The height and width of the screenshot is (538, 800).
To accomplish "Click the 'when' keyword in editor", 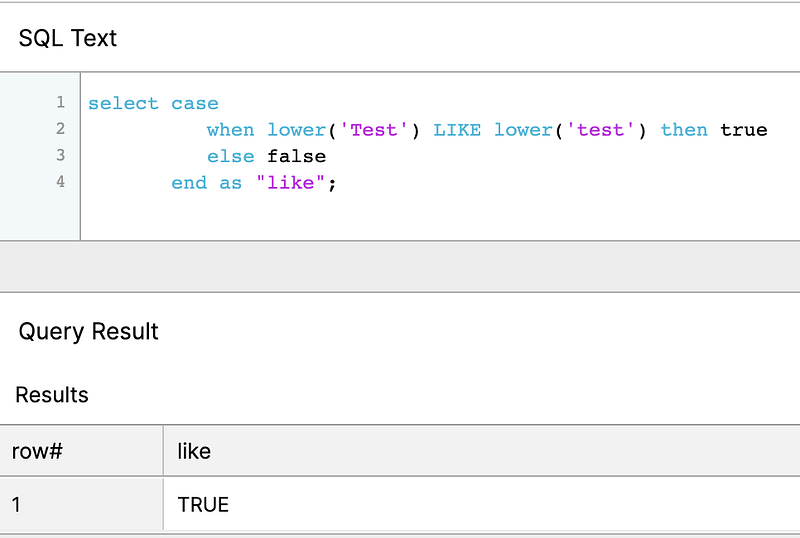I will [231, 130].
